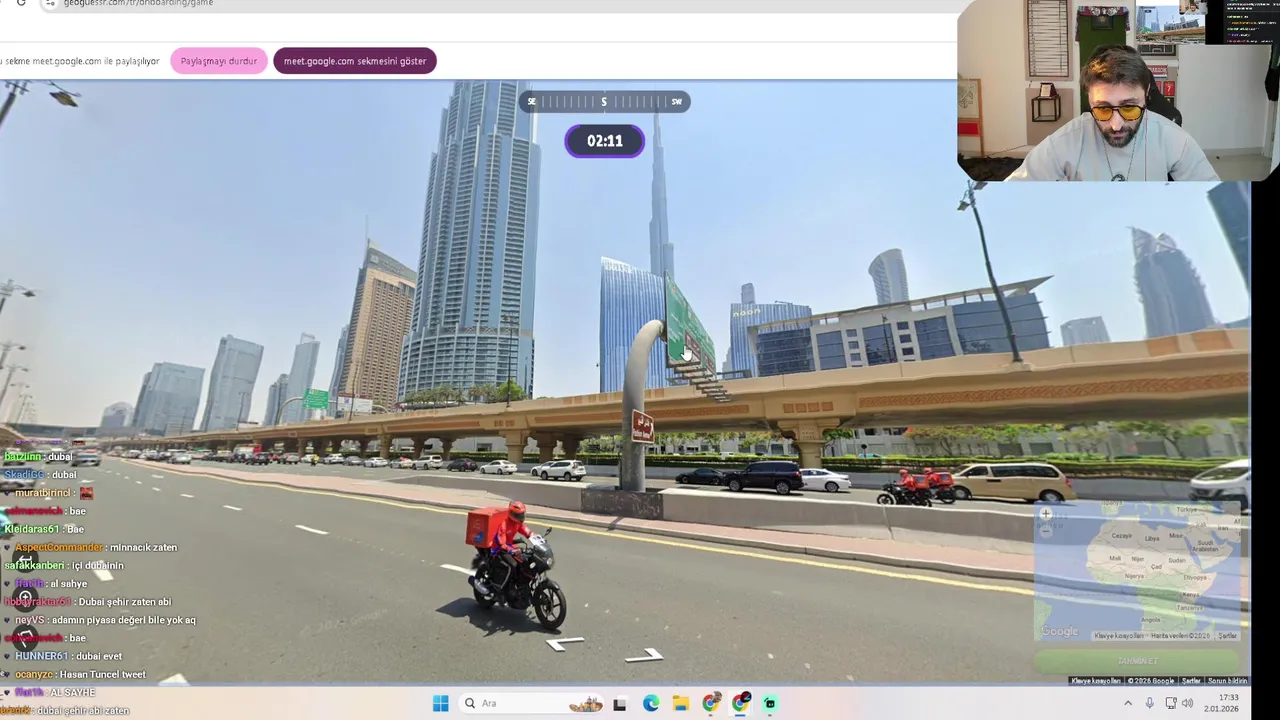Screen dimensions: 1280x720
Task: Open the bottom bar Şartlar link
Action: [1191, 681]
